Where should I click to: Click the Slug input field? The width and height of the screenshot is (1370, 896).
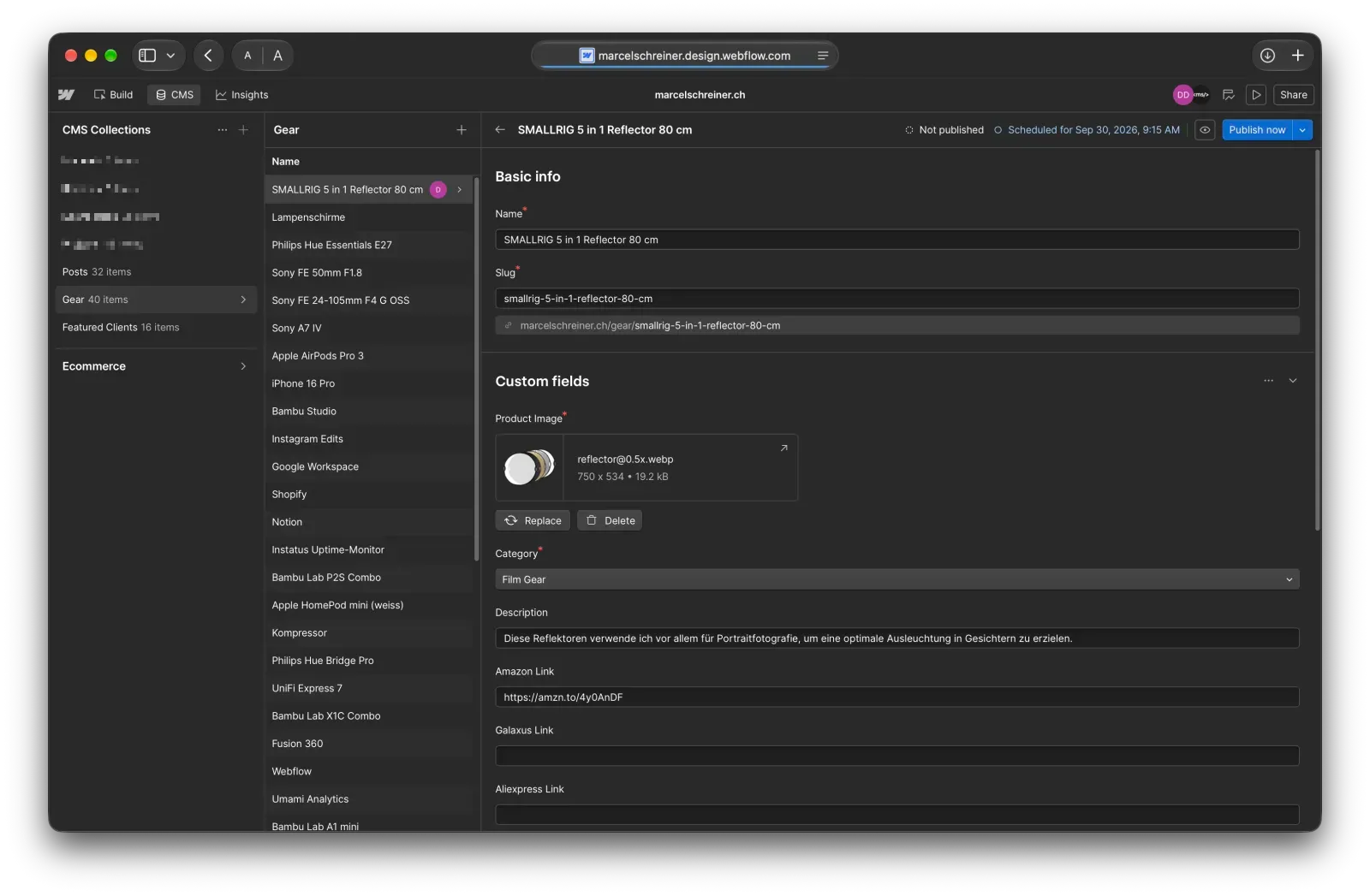896,299
